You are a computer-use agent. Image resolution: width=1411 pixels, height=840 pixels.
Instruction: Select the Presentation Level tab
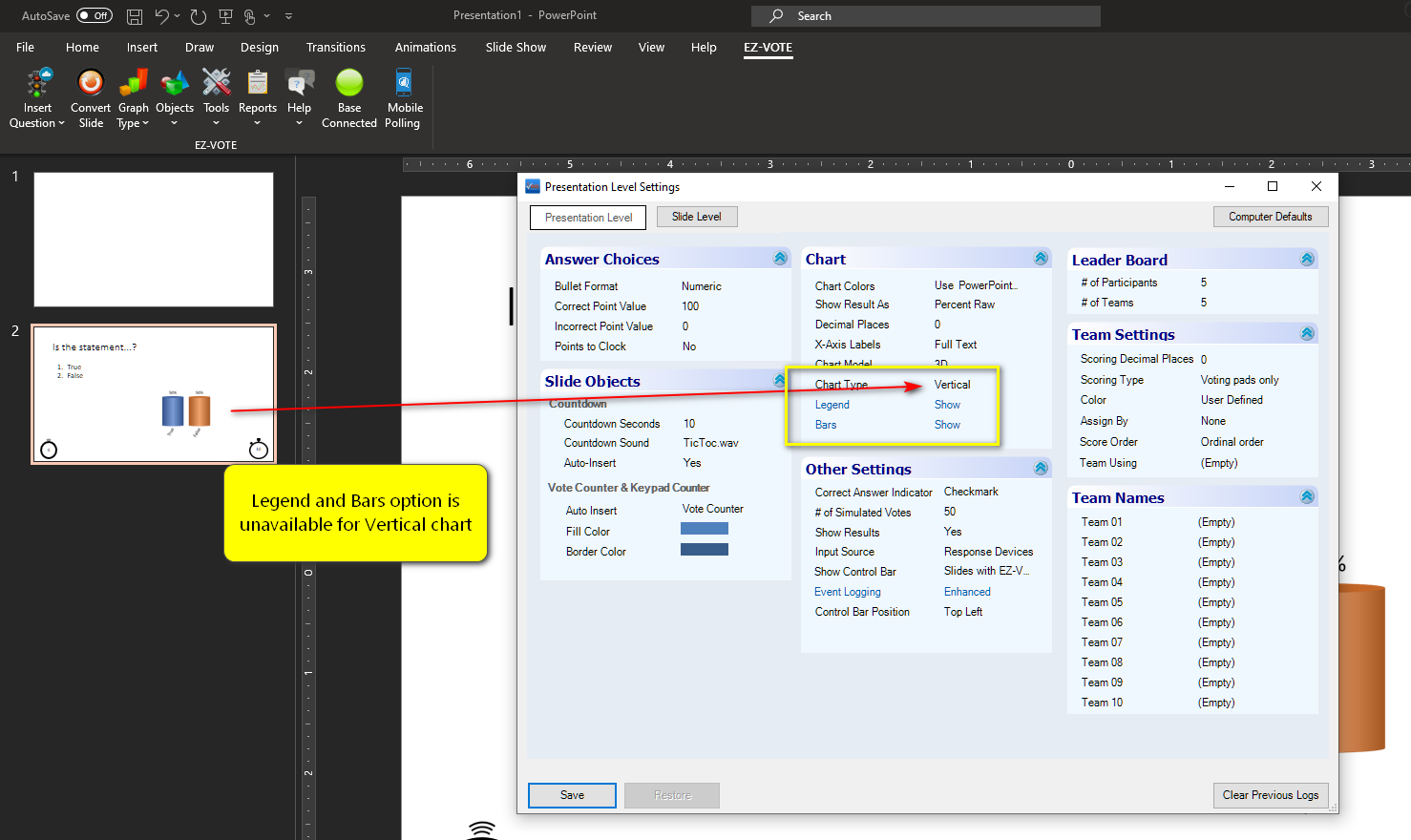coord(588,218)
